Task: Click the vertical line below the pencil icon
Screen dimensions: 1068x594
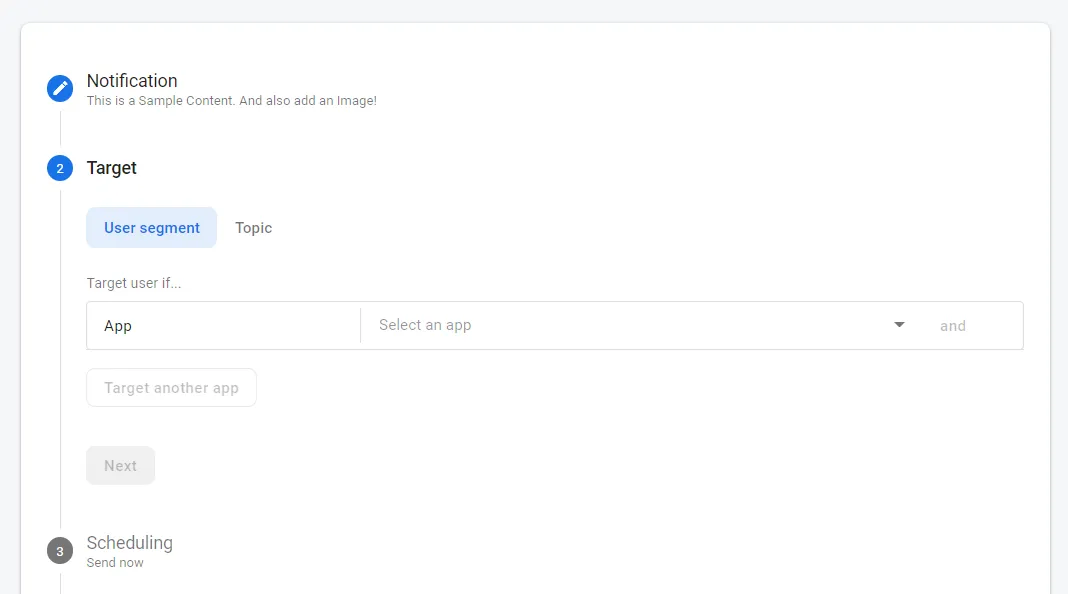Action: tap(60, 128)
